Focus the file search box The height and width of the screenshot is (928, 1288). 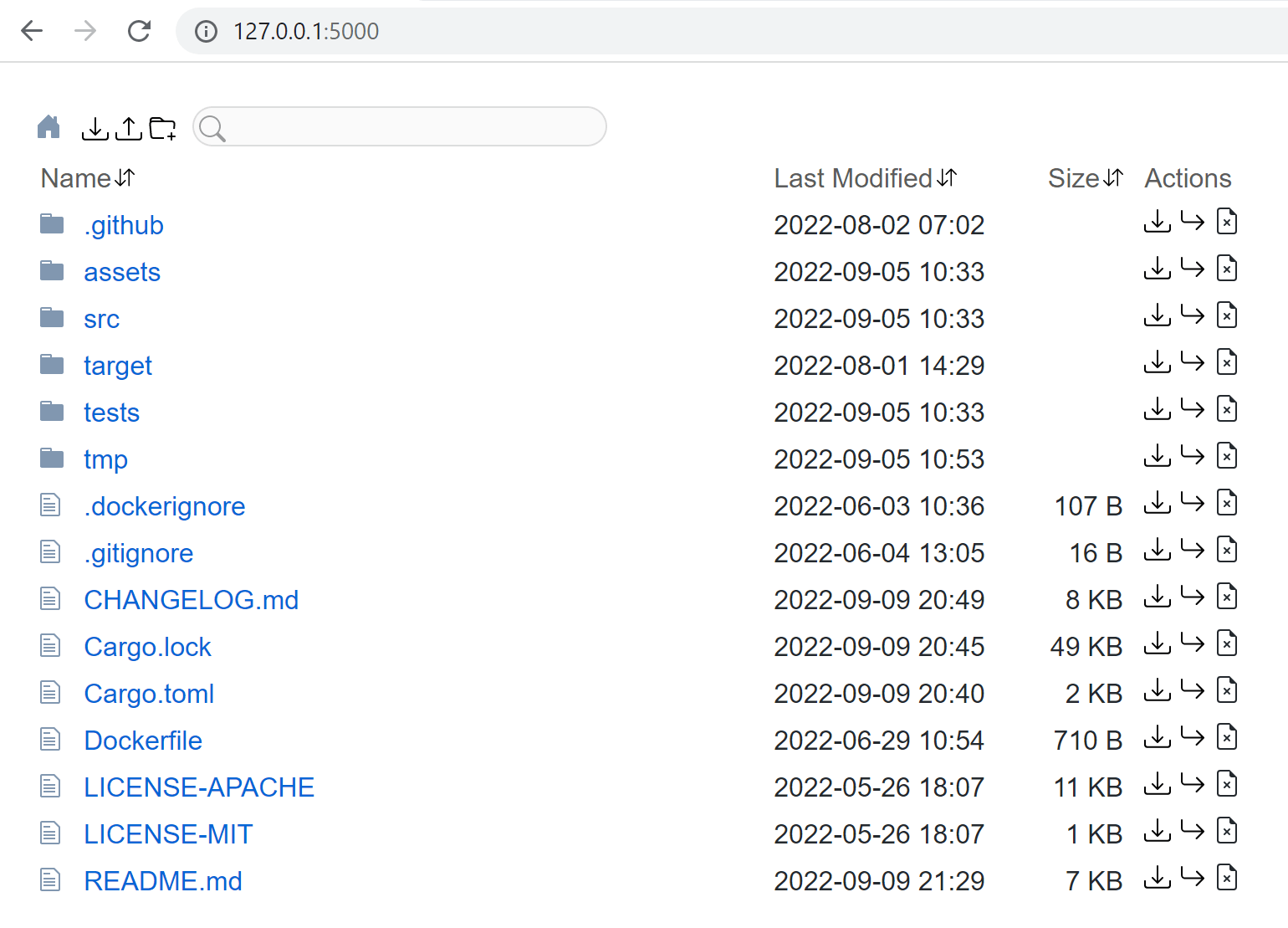coord(410,127)
